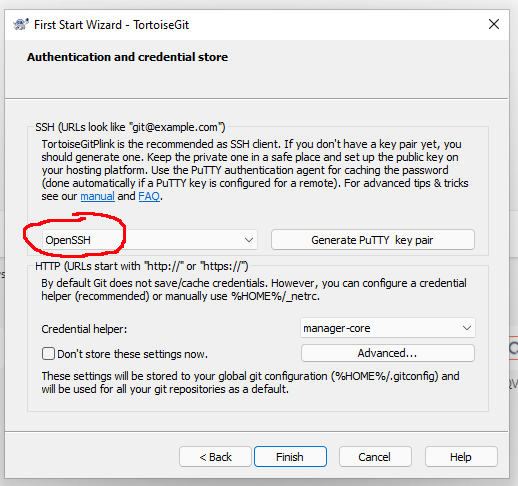Click the credential helper chevron arrow
518x486 pixels.
pyautogui.click(x=467, y=328)
